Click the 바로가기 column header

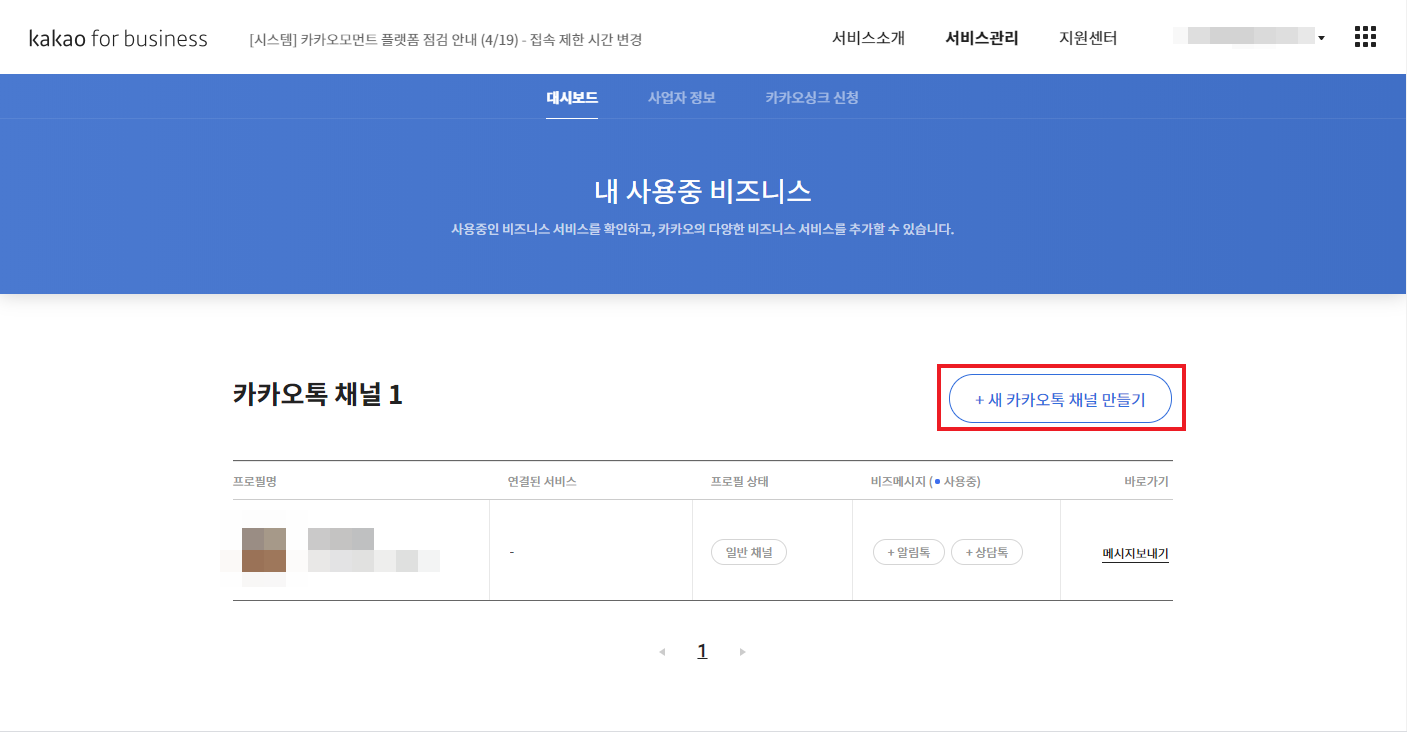click(x=1146, y=481)
